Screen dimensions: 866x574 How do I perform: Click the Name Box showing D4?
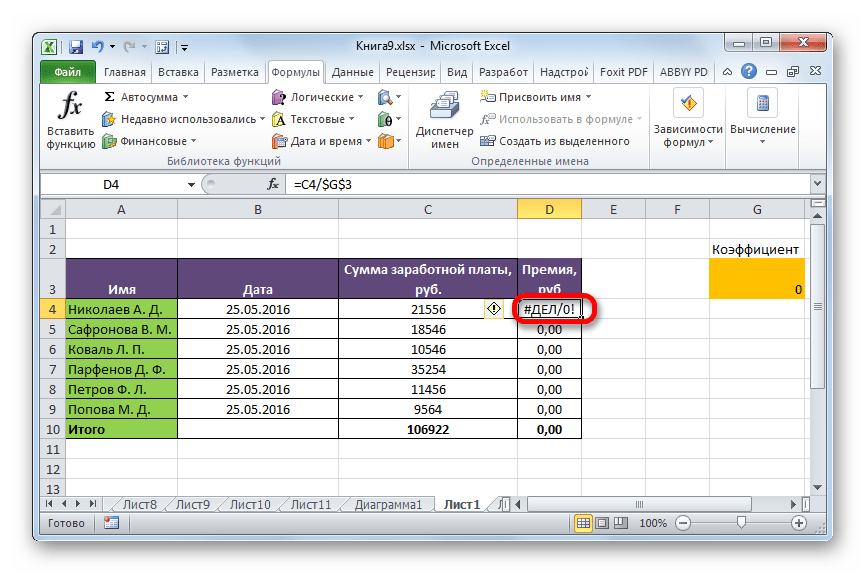point(115,185)
